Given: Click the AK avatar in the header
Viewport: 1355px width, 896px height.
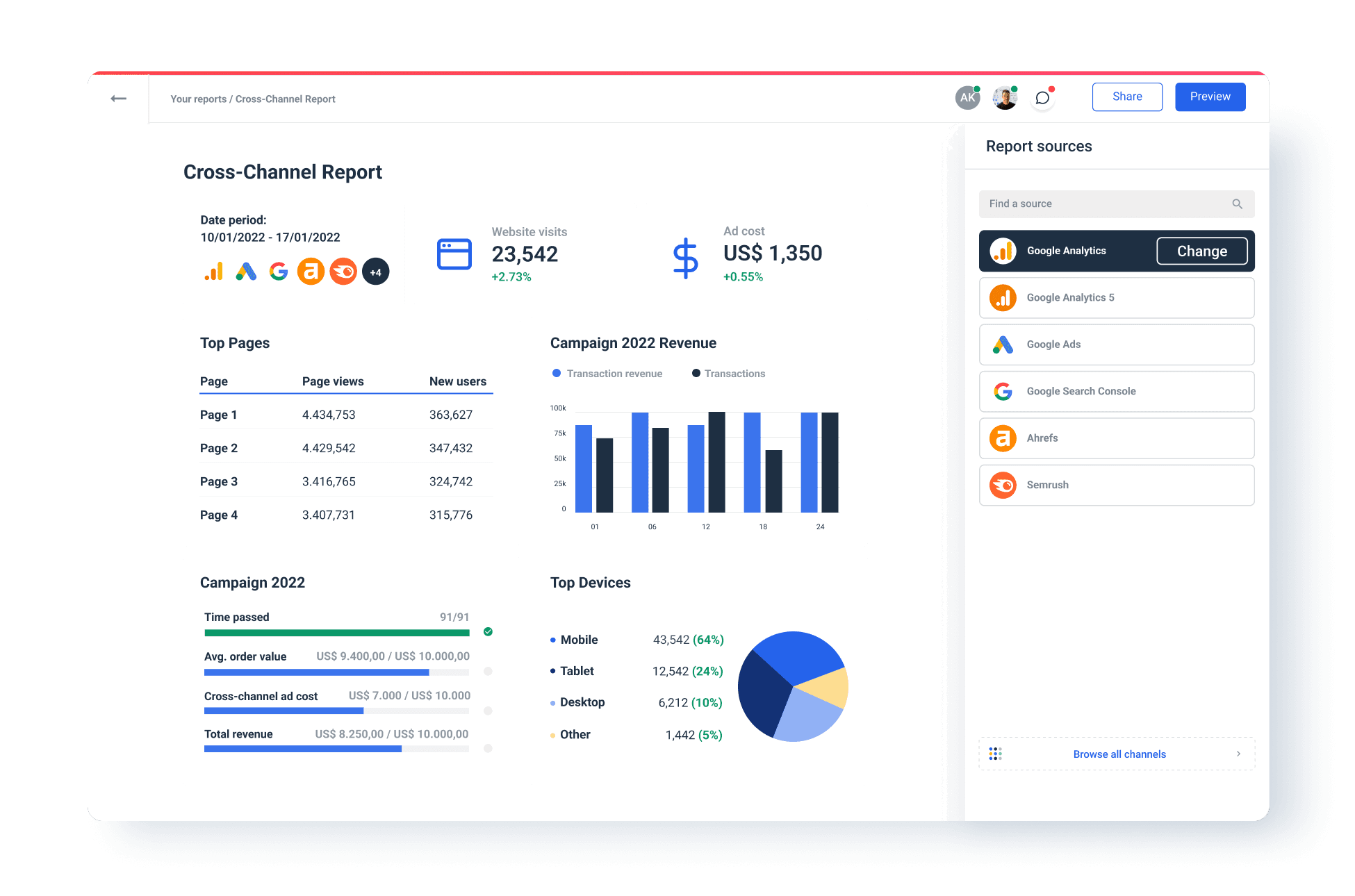Looking at the screenshot, I should point(967,97).
